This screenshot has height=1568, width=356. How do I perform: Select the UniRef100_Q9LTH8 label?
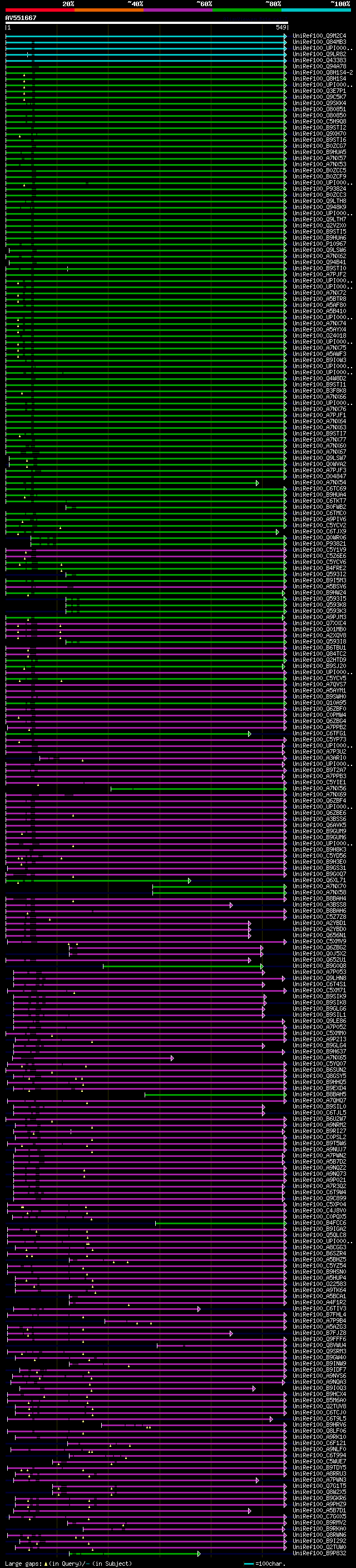coord(319,201)
